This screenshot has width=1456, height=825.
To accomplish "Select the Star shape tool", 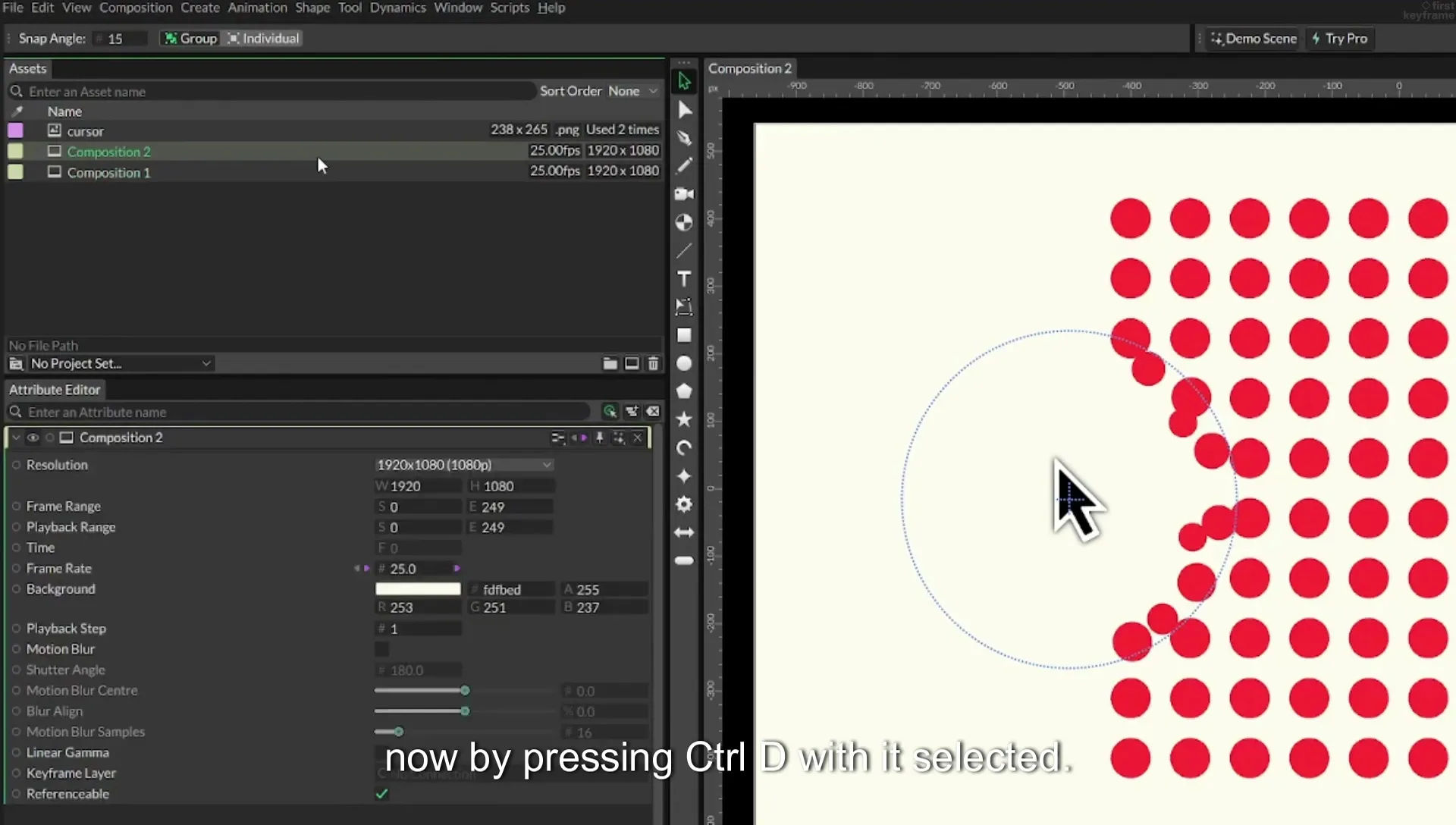I will (684, 419).
